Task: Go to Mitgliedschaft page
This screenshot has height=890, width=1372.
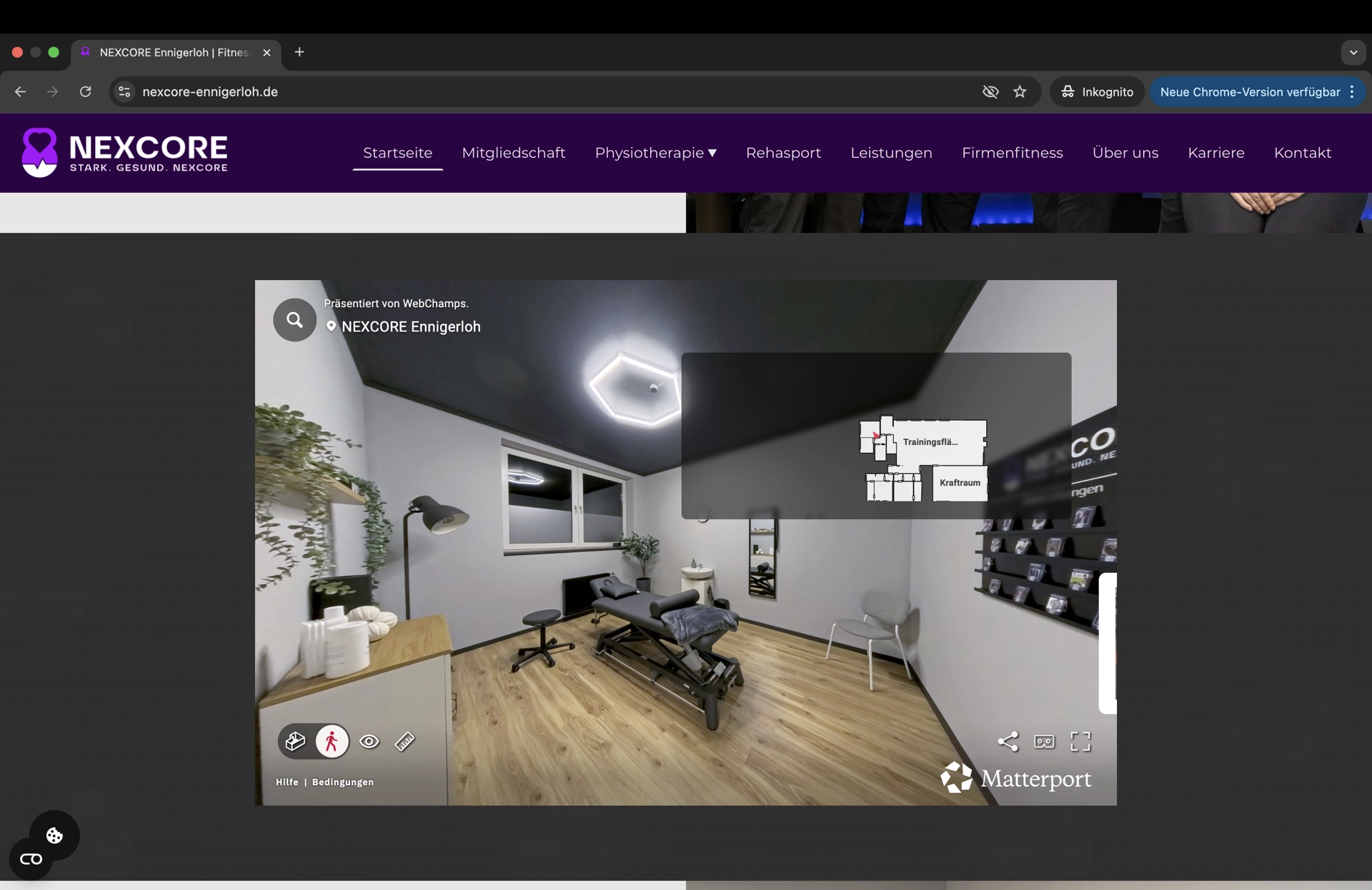Action: (513, 153)
